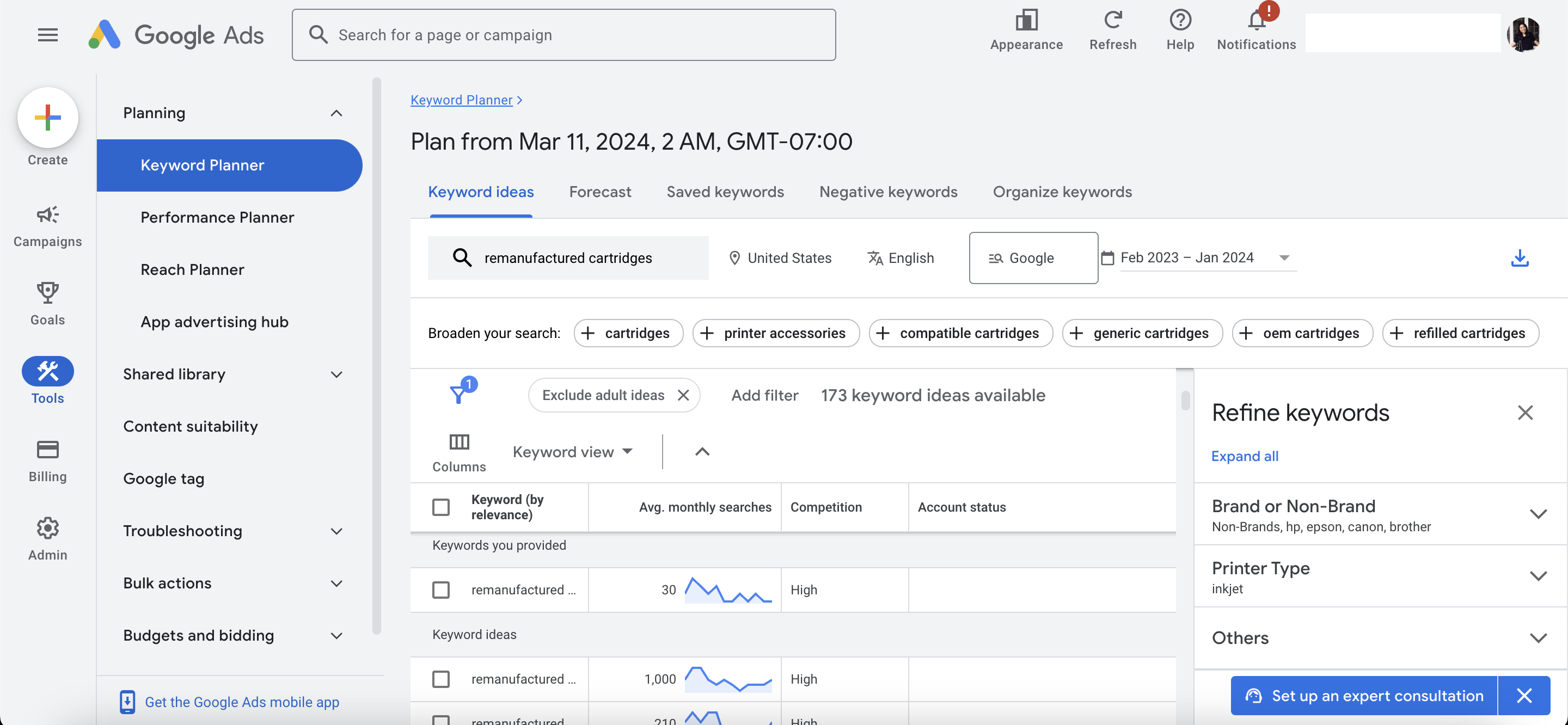Open the Columns chooser

click(x=459, y=452)
